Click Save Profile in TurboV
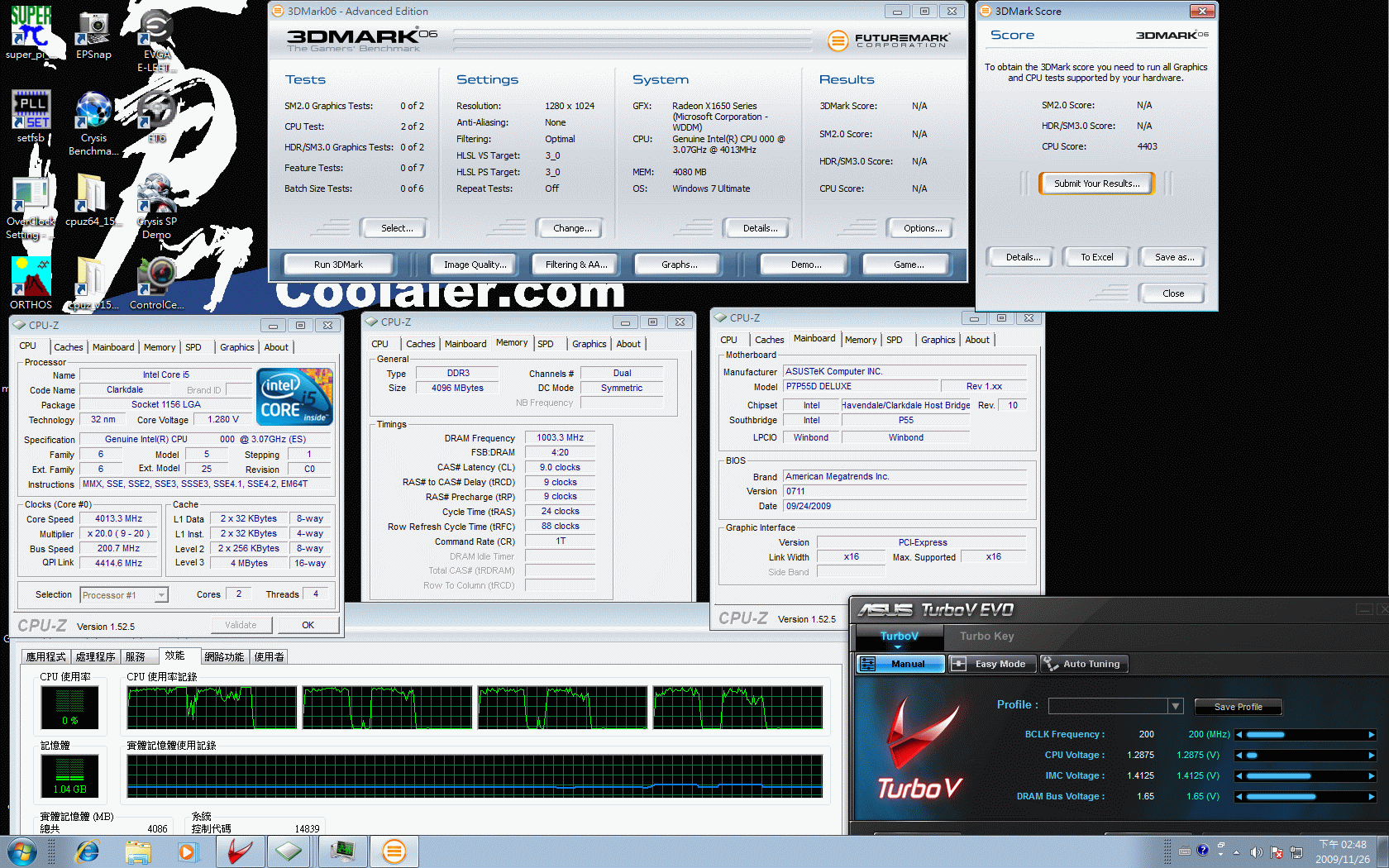Image resolution: width=1389 pixels, height=868 pixels. [x=1238, y=707]
